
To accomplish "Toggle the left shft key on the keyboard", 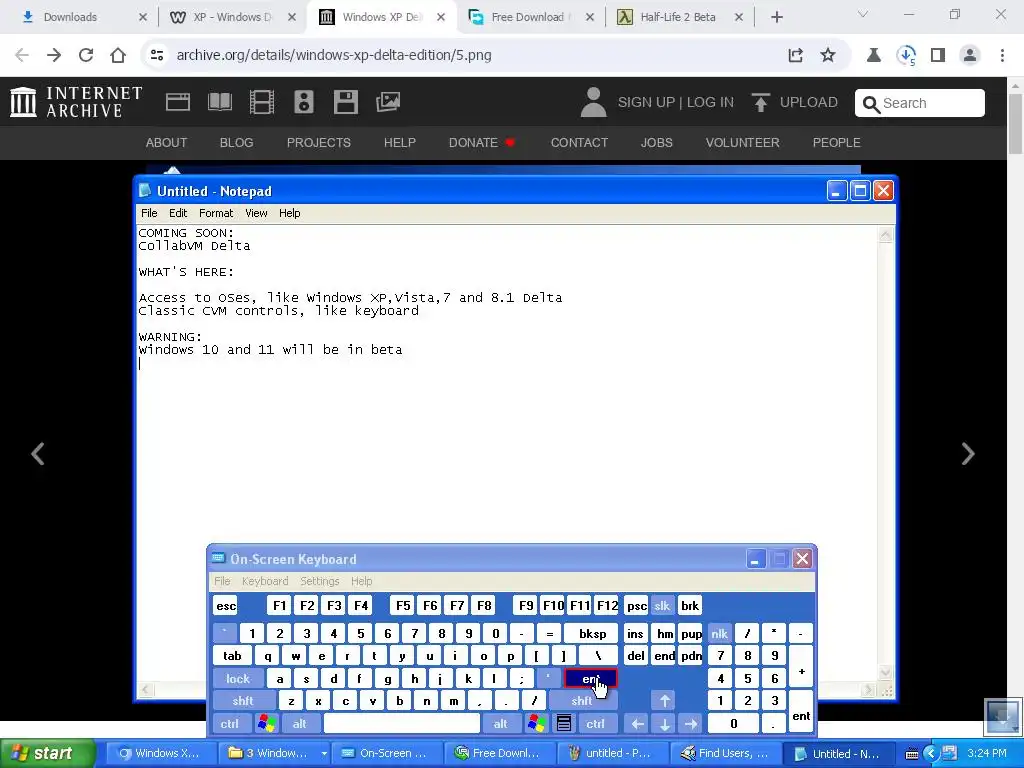I will tap(243, 701).
